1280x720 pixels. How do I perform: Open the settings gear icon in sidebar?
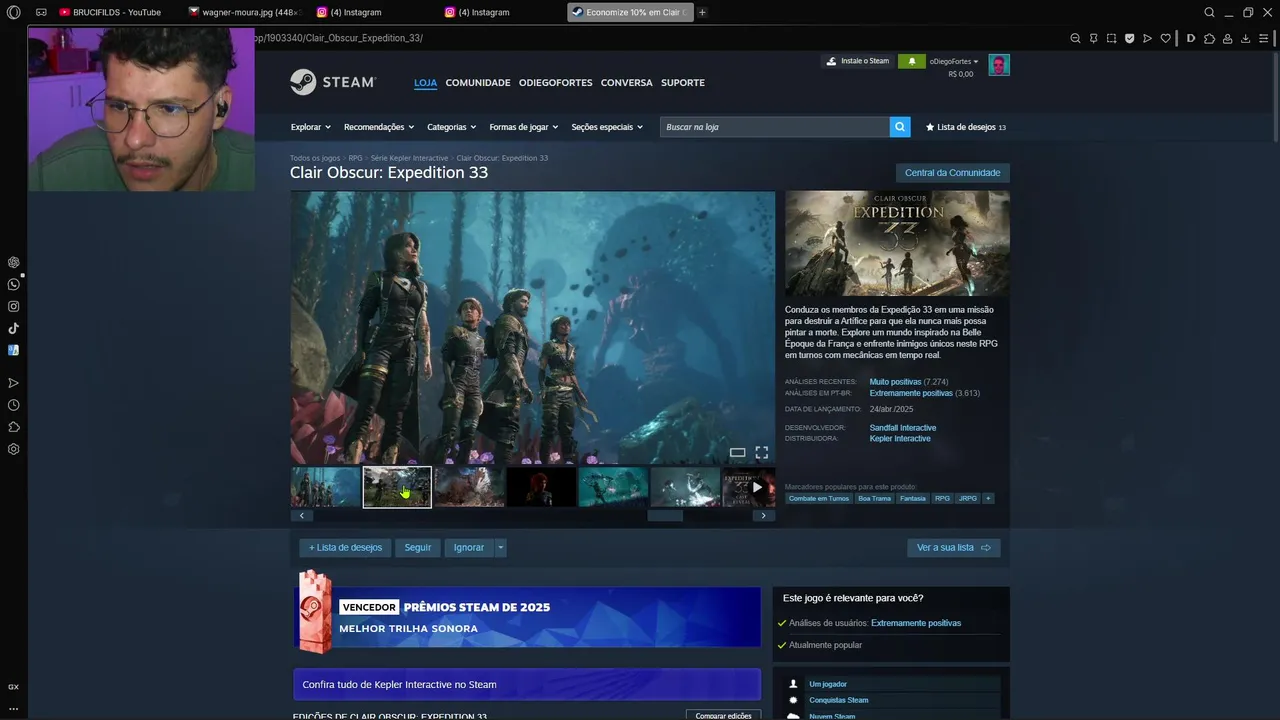pyautogui.click(x=13, y=449)
